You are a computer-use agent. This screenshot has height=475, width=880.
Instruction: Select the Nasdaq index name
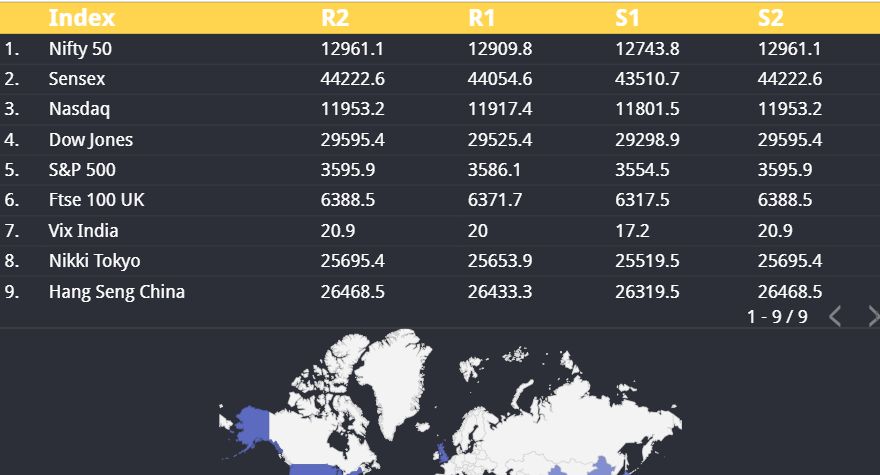[x=79, y=109]
